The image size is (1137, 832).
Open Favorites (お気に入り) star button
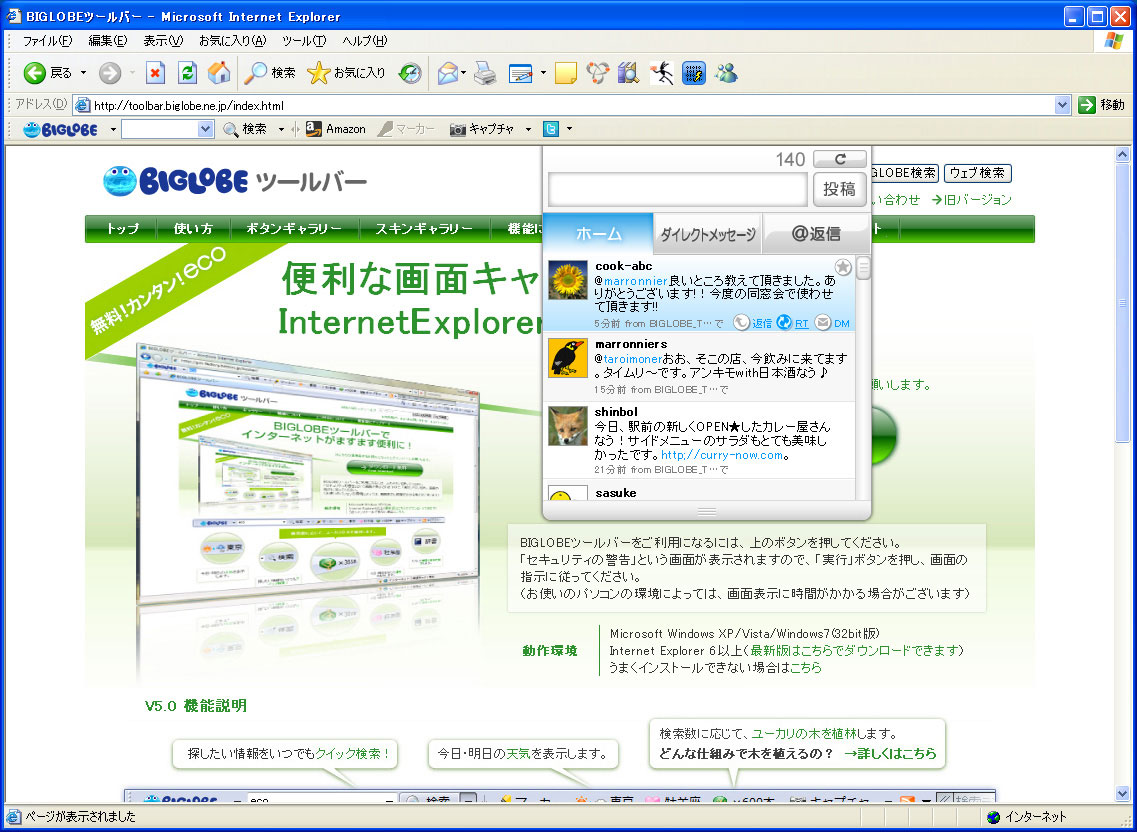click(x=346, y=73)
